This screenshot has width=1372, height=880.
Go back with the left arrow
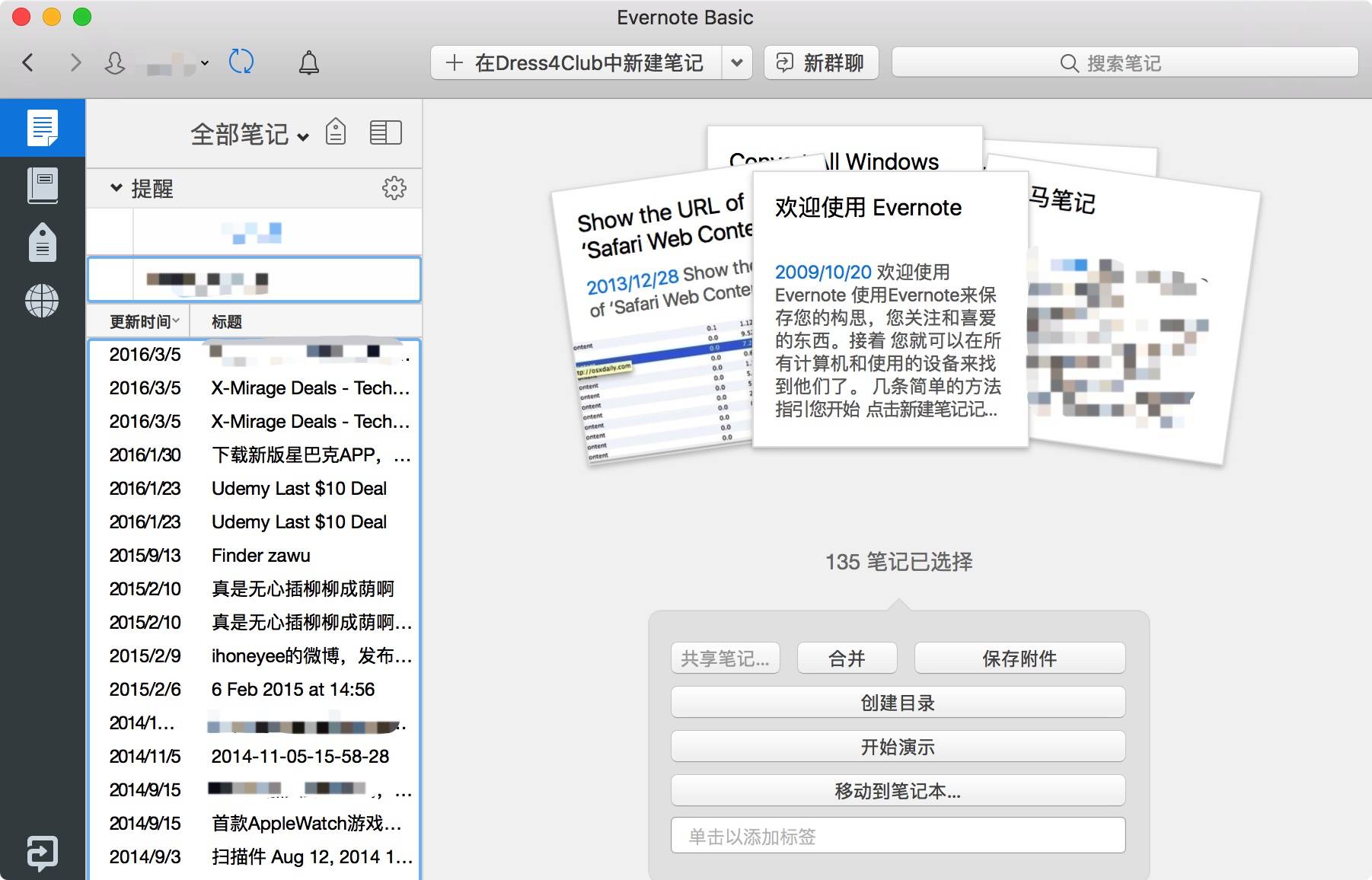pos(28,62)
